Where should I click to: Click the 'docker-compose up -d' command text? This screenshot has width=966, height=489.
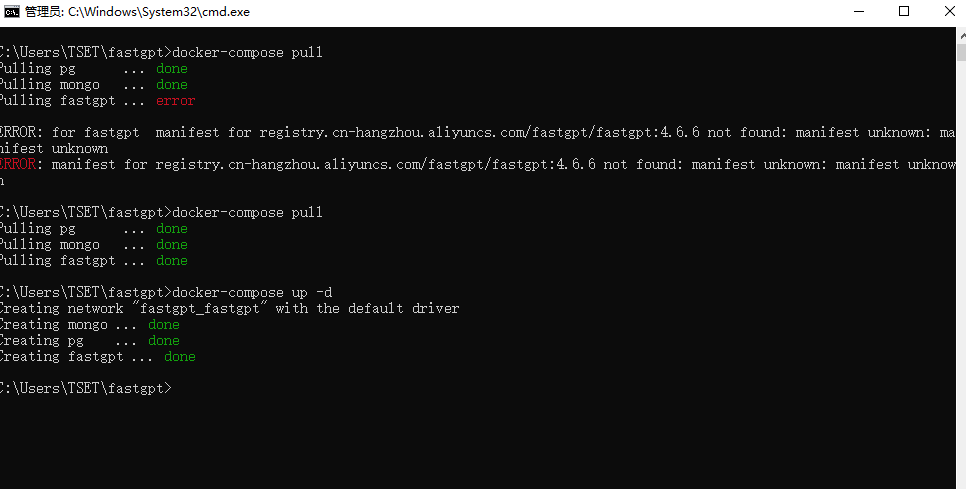pos(252,292)
